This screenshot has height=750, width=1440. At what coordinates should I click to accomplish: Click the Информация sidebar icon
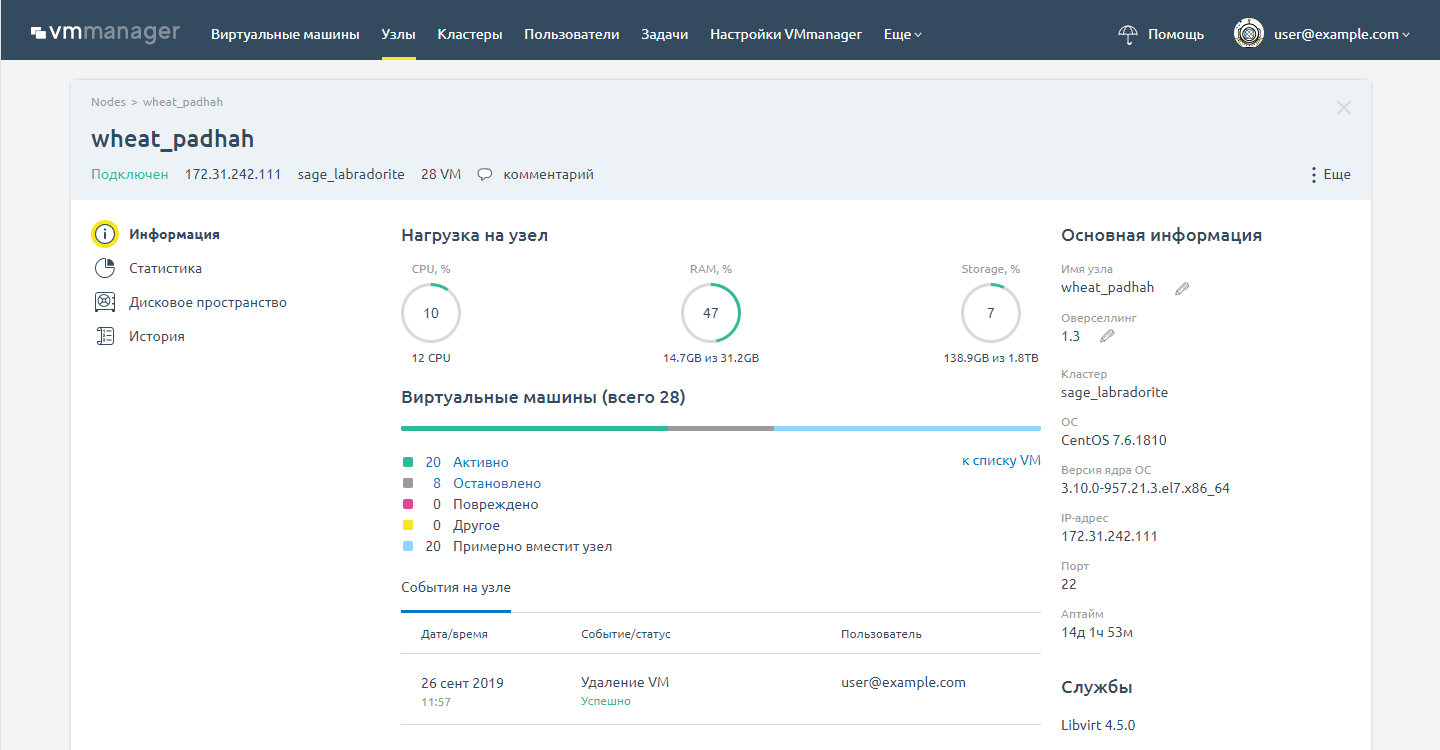[x=105, y=233]
